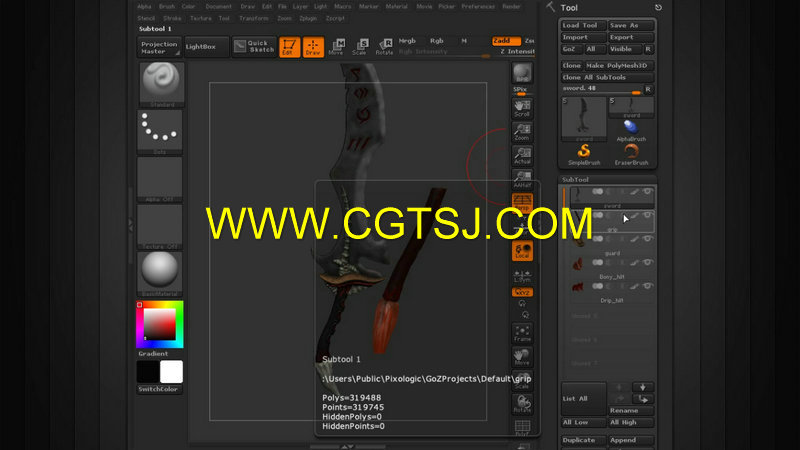Select the SimpleBrush tool icon
The image size is (800, 450).
(584, 155)
